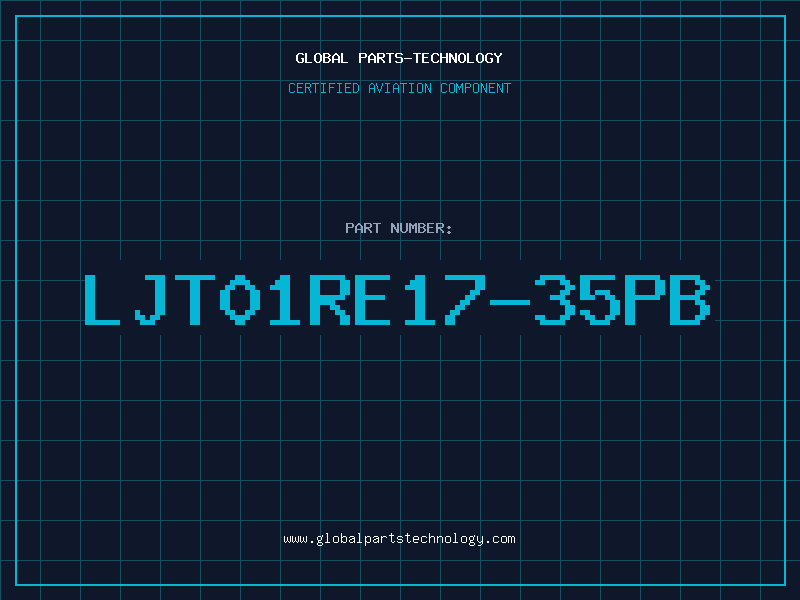This screenshot has height=600, width=800.
Task: Click the website URL at the bottom
Action: pyautogui.click(x=399, y=539)
